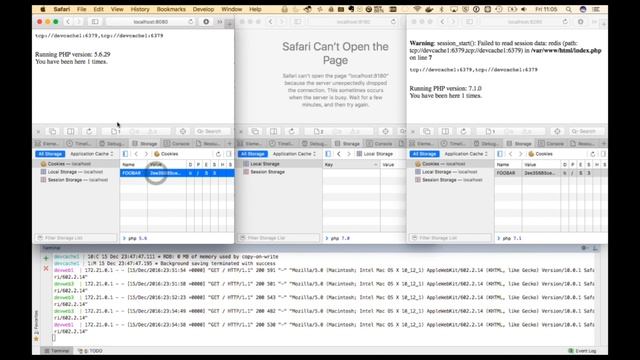Image resolution: width=640 pixels, height=360 pixels.
Task: Go to previous storage view in left inspector
Action: coord(136,154)
